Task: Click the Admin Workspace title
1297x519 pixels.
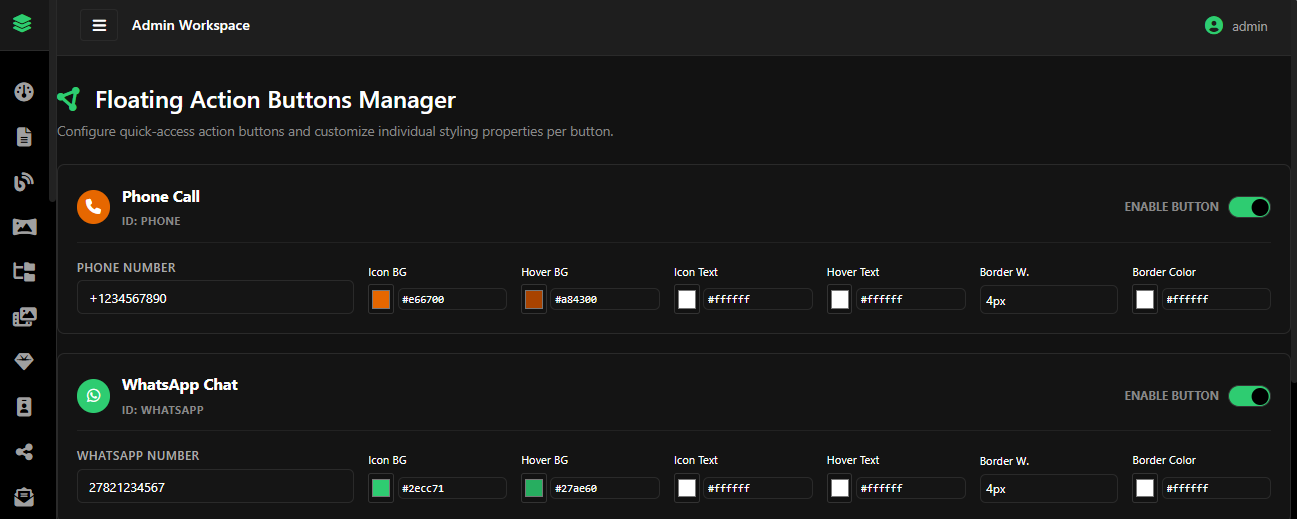Action: click(191, 25)
